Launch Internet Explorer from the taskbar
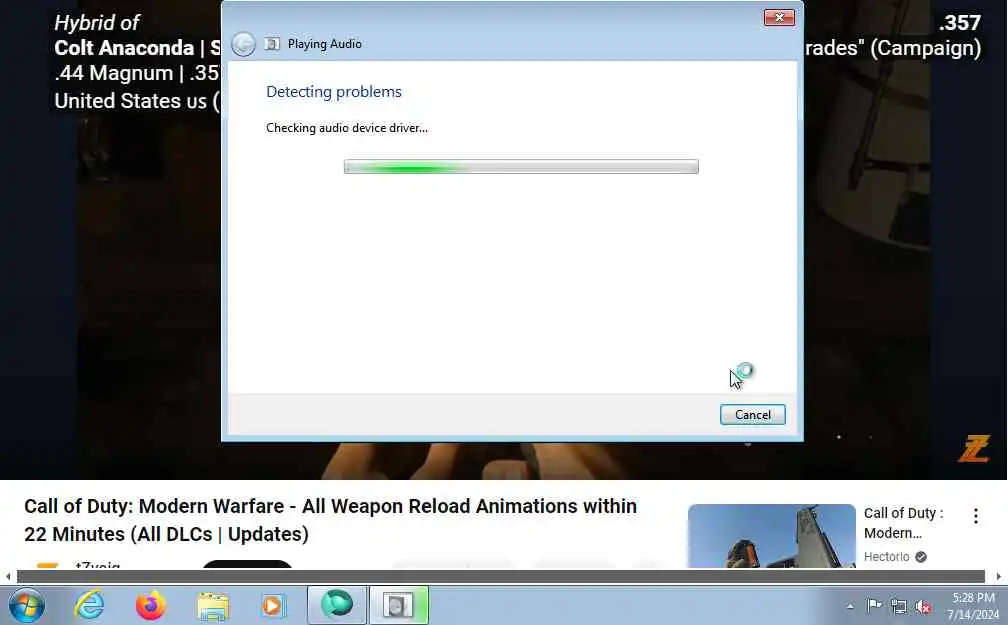This screenshot has width=1008, height=625. 89,606
